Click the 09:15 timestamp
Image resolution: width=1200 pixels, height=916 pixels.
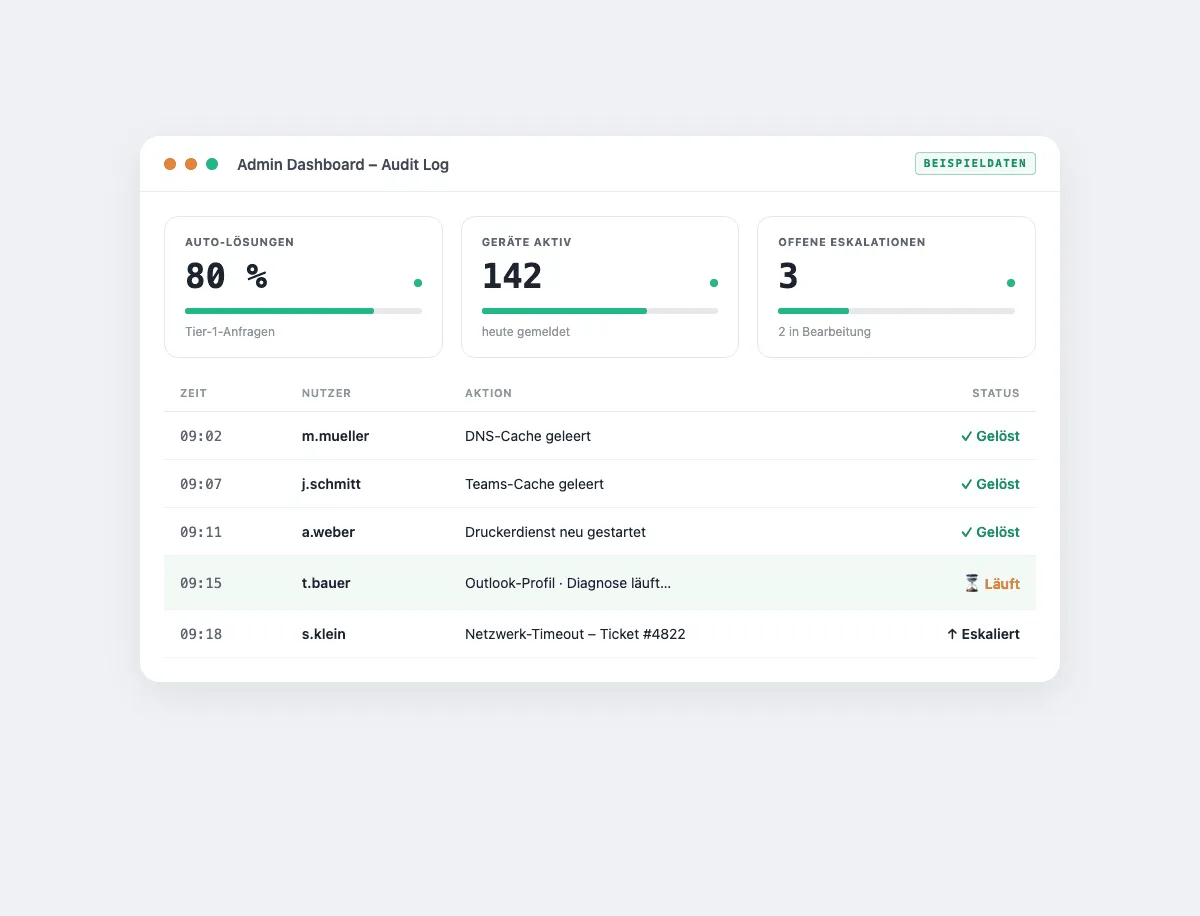[201, 583]
